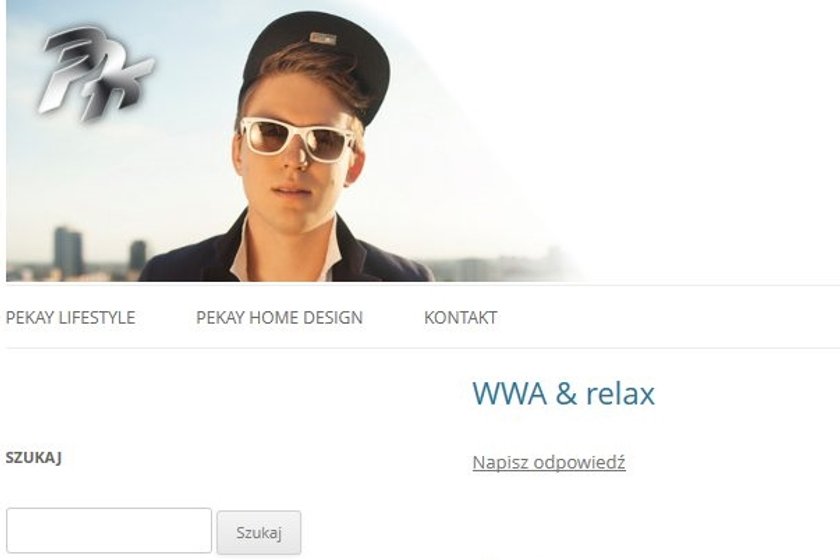This screenshot has width=840, height=560.
Task: Open the PEKAY LIFESTYLE menu item
Action: pyautogui.click(x=70, y=317)
